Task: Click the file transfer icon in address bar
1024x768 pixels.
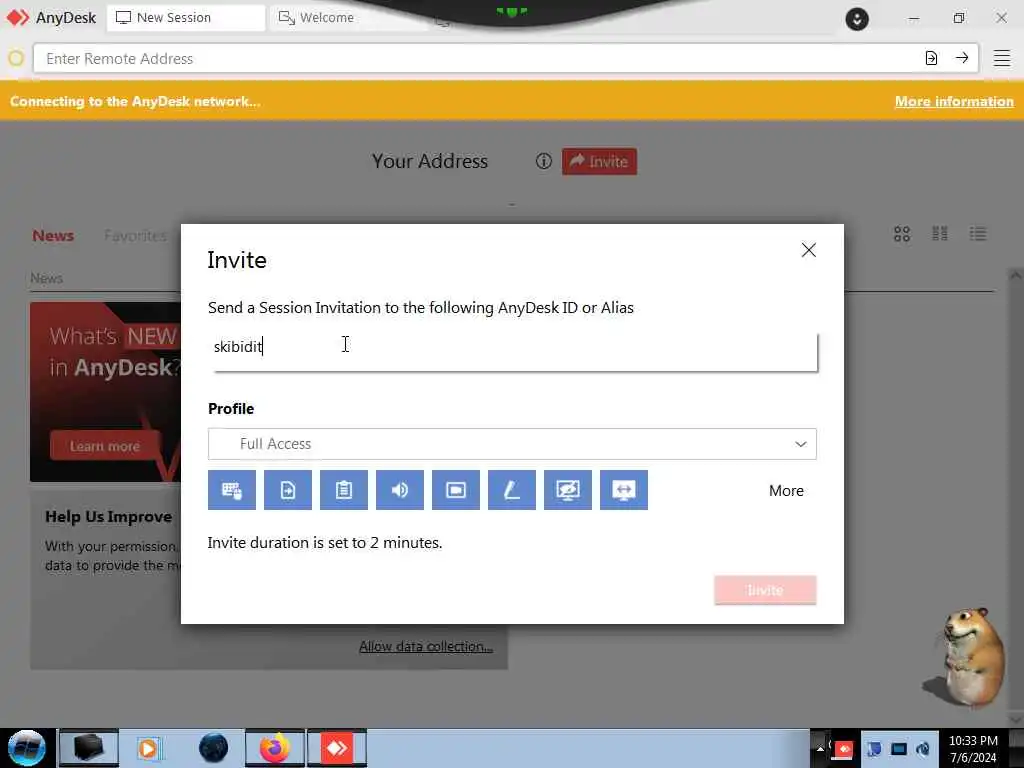Action: [x=931, y=59]
